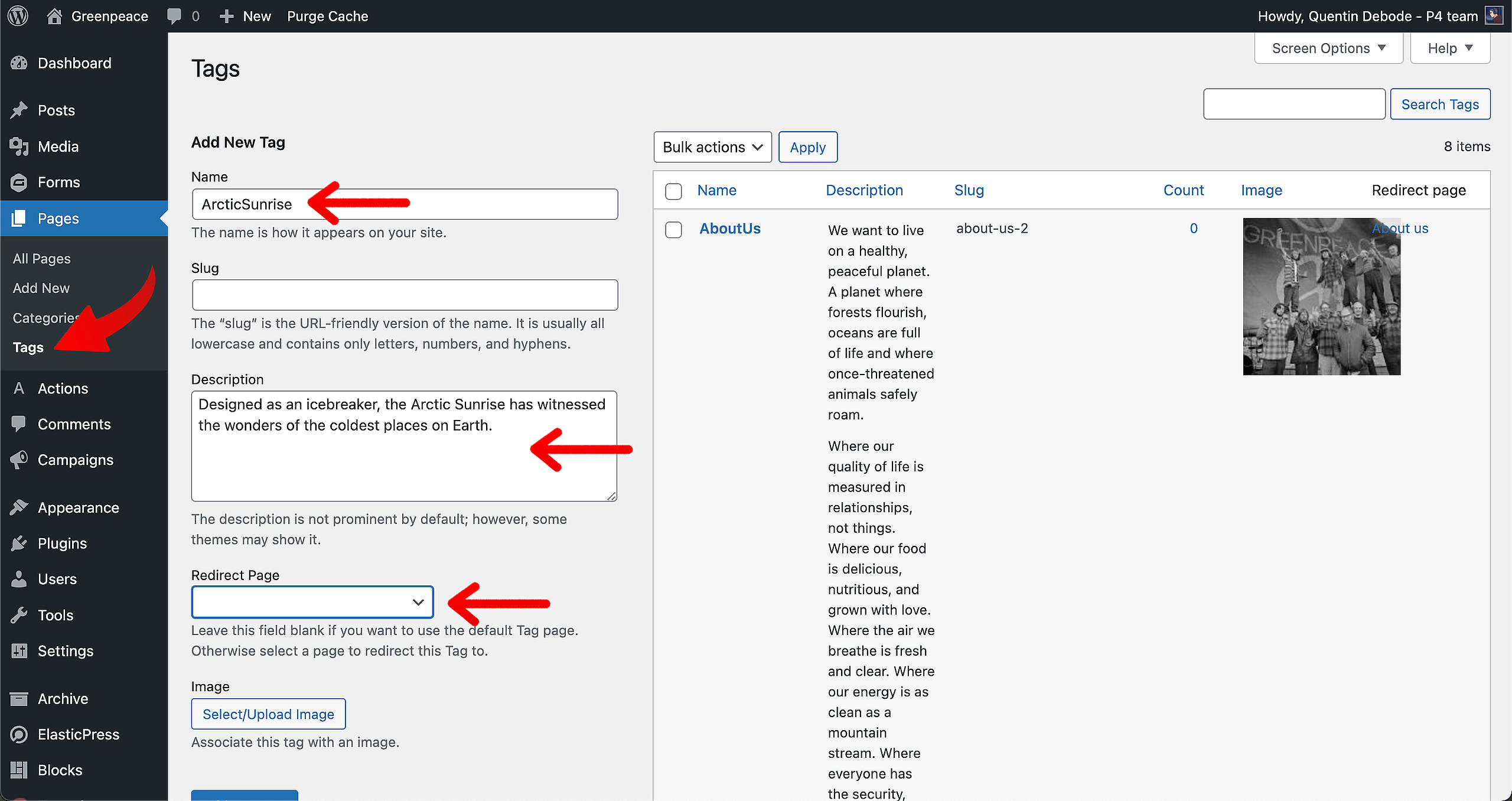1512x801 pixels.
Task: Open Add New page submenu item
Action: pos(41,288)
